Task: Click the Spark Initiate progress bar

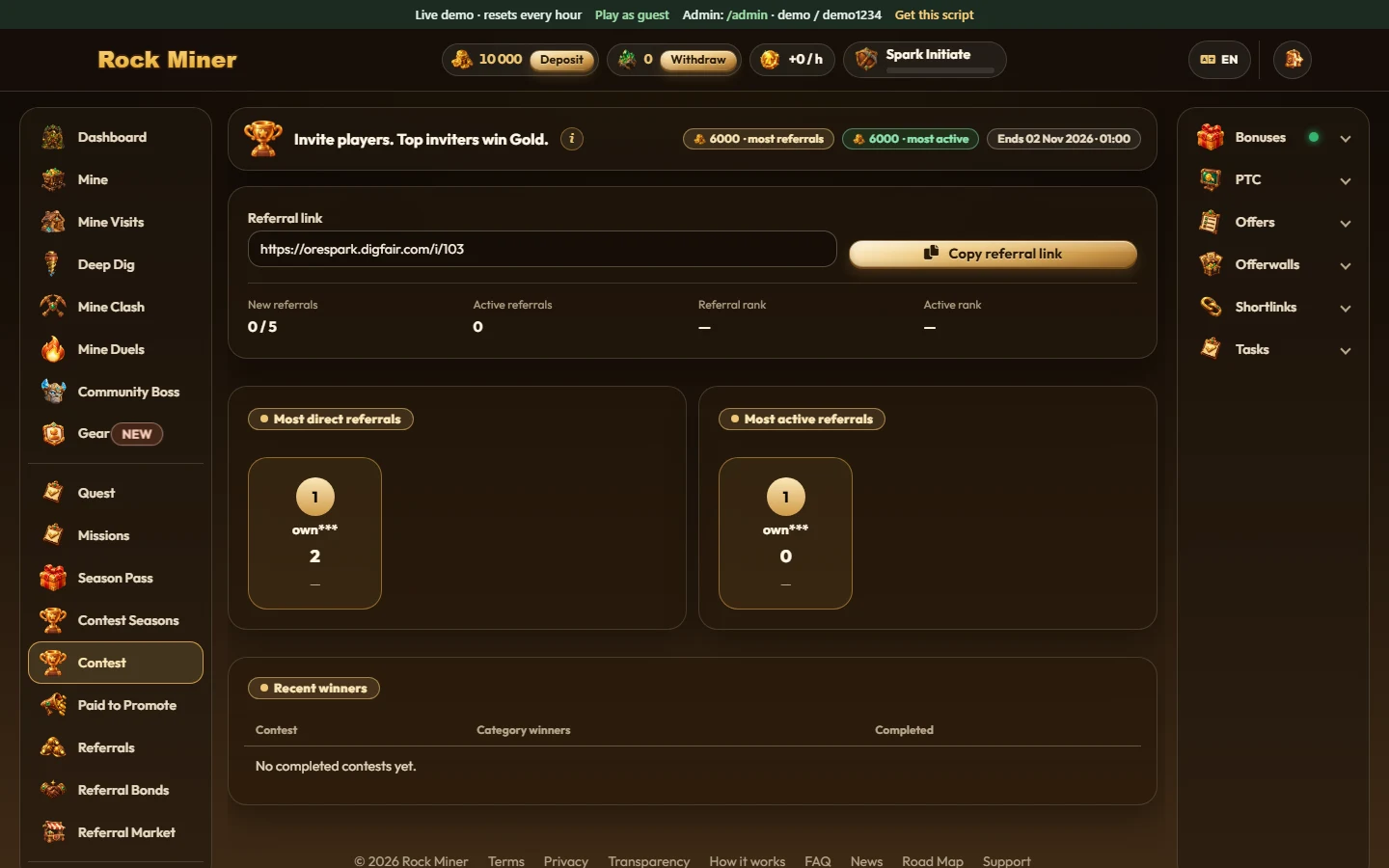Action: pyautogui.click(x=940, y=70)
